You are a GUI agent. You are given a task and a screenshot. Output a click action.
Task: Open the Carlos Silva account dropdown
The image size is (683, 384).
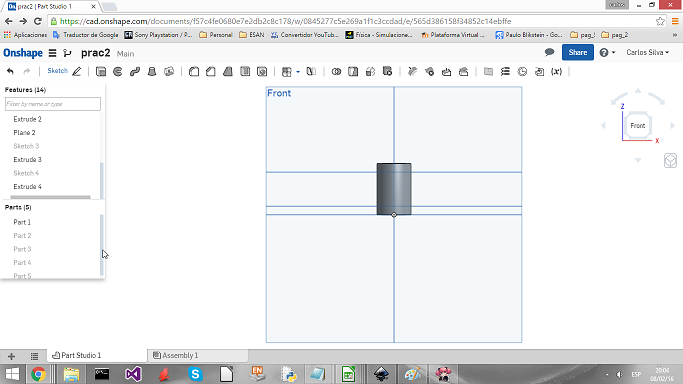[x=647, y=52]
